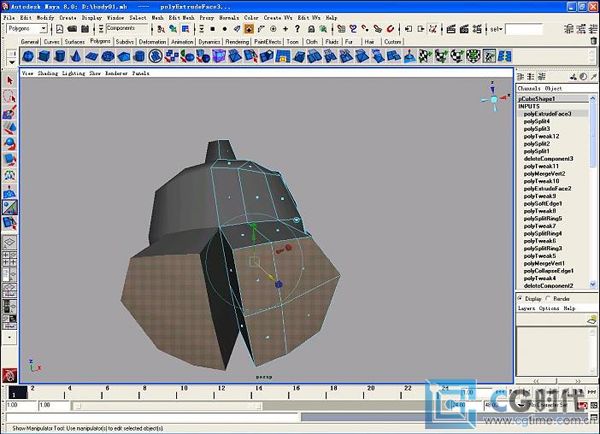Select the Soft Modification tool
Viewport: 600px width, 434px height.
[x=10, y=191]
